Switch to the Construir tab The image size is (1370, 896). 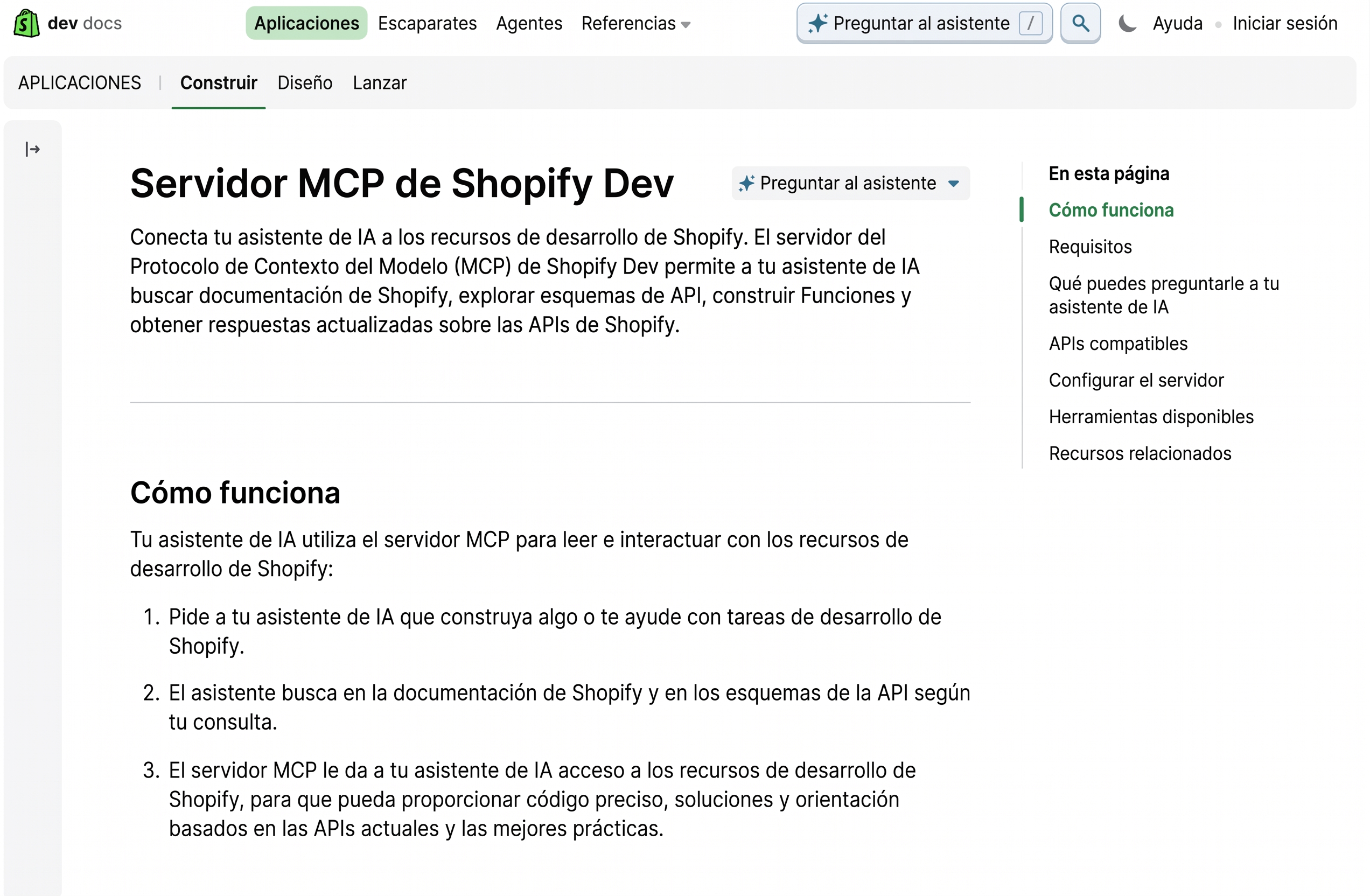coord(219,83)
